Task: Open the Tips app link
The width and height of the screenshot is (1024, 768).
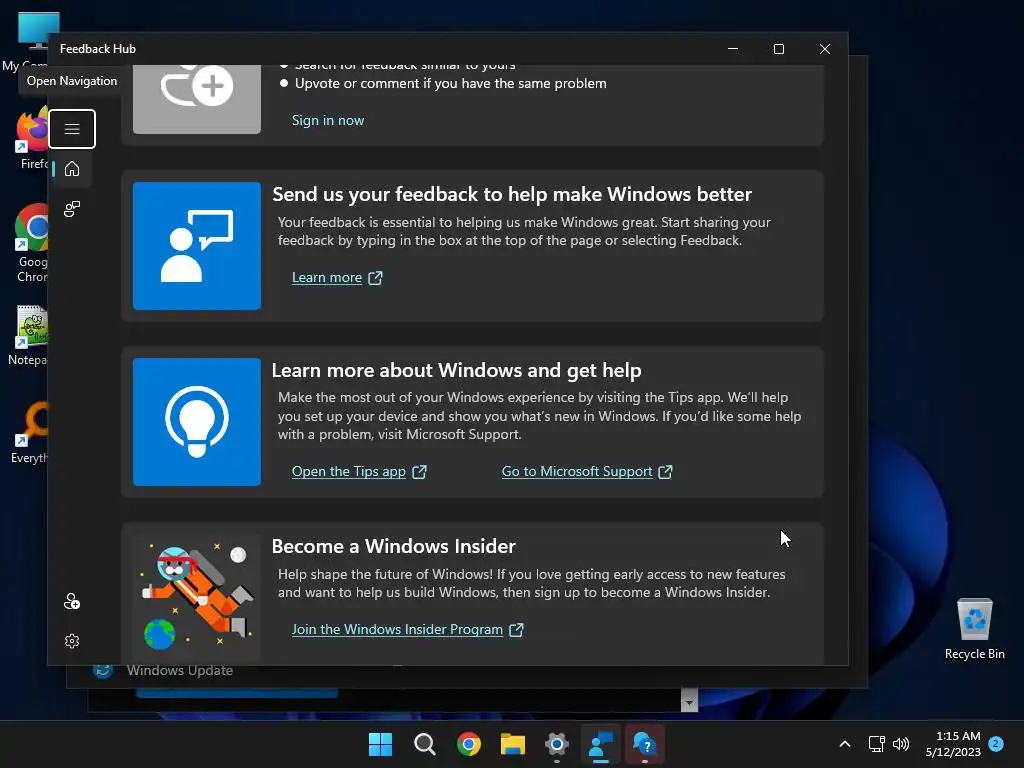Action: point(349,472)
